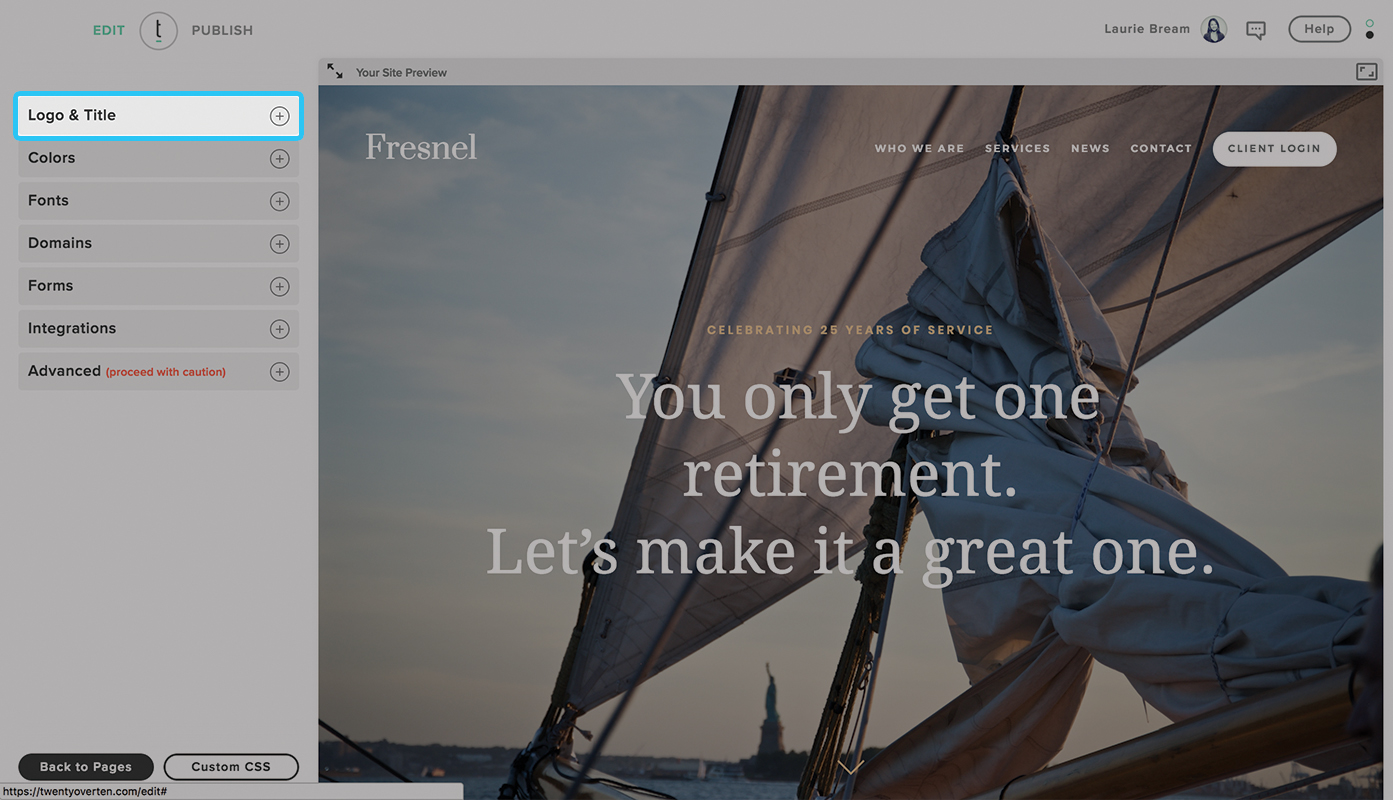The image size is (1393, 800).
Task: Expand the Fonts settings section
Action: pyautogui.click(x=158, y=201)
